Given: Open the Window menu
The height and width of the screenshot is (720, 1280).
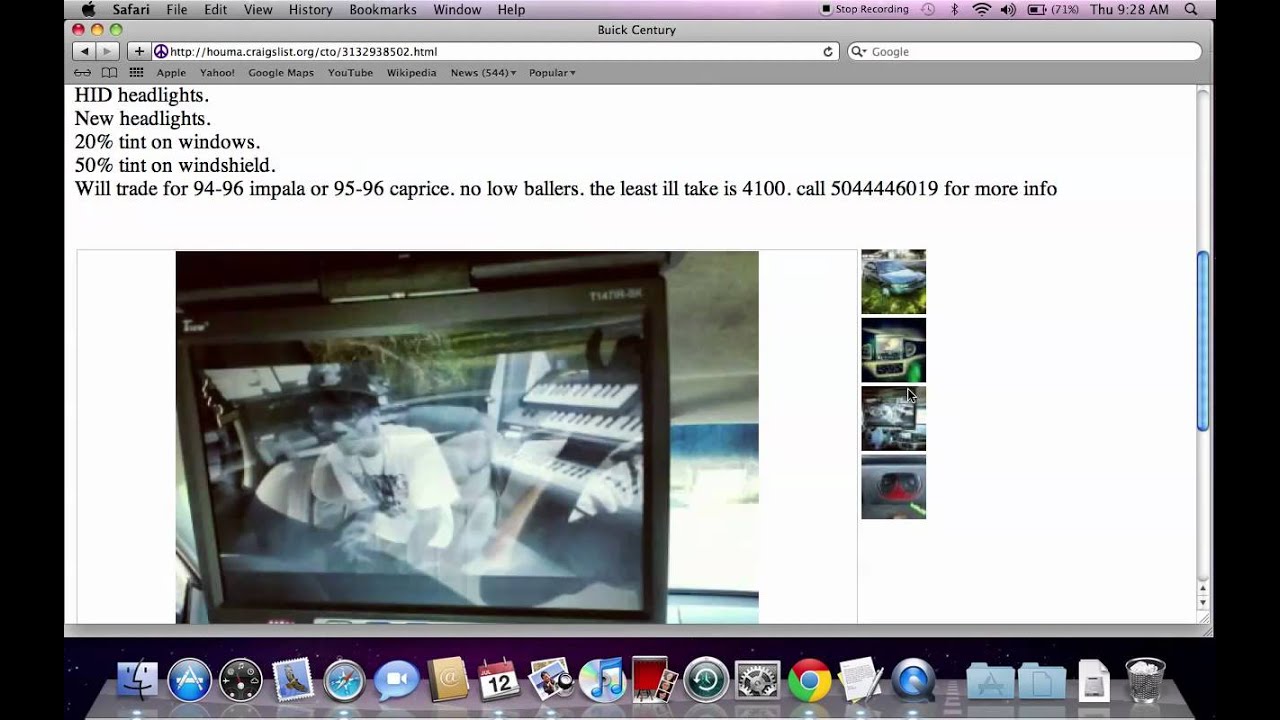Looking at the screenshot, I should [457, 10].
